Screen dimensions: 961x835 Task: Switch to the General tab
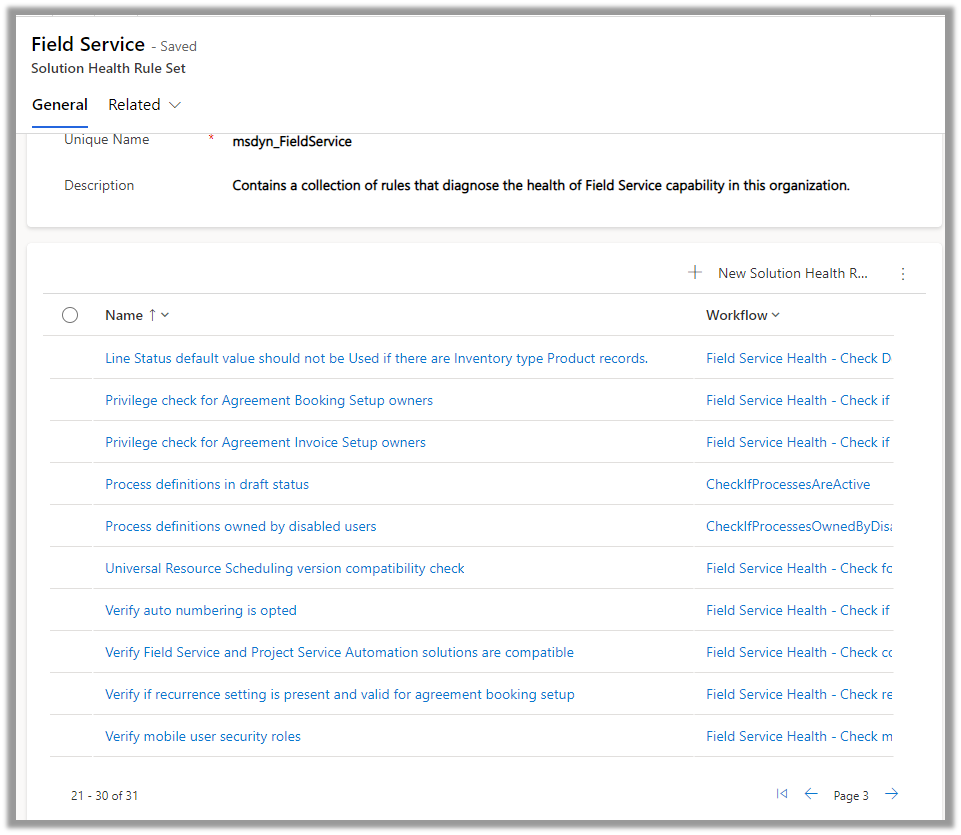click(x=60, y=105)
